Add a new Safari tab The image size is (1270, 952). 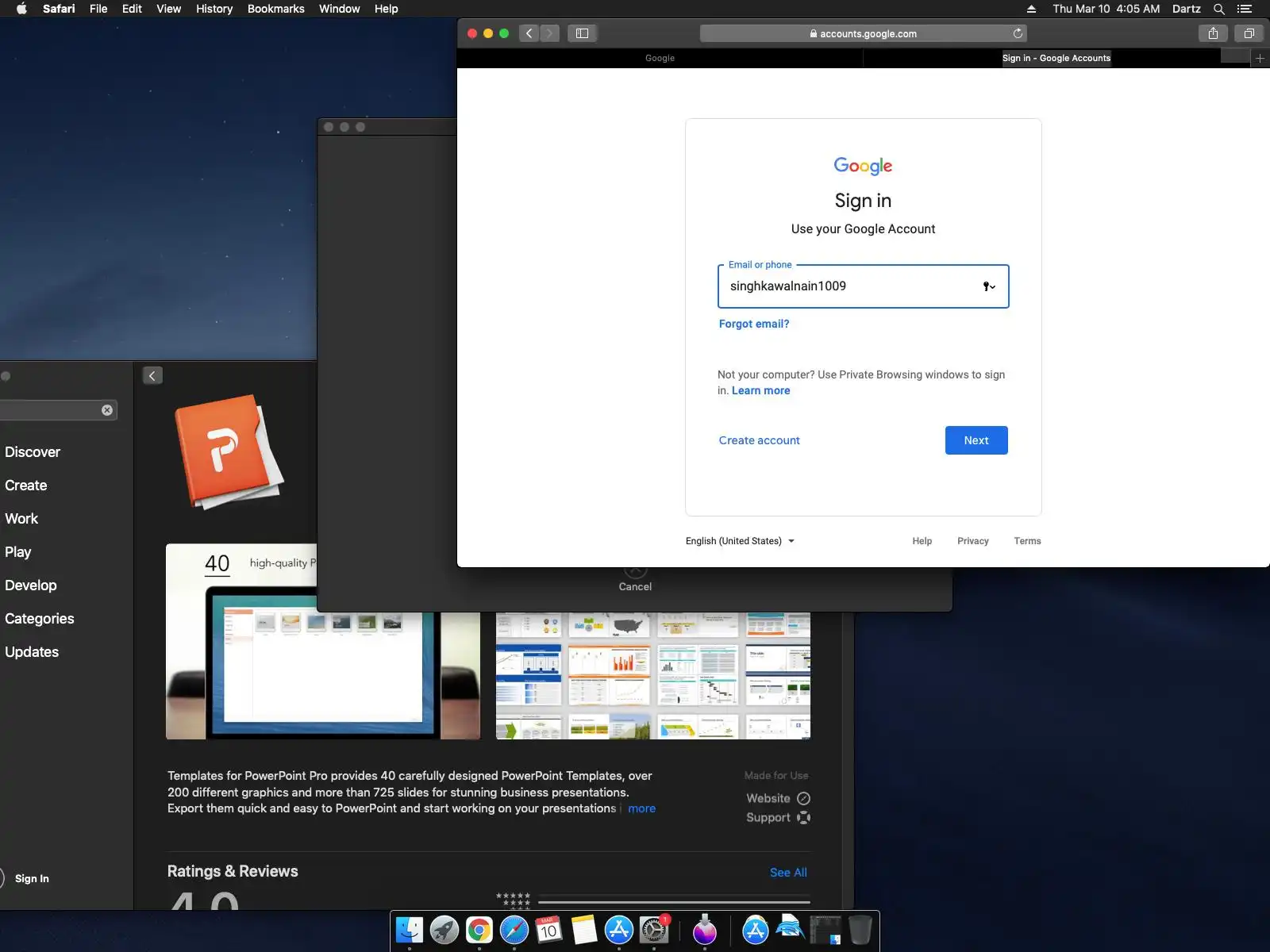point(1260,58)
